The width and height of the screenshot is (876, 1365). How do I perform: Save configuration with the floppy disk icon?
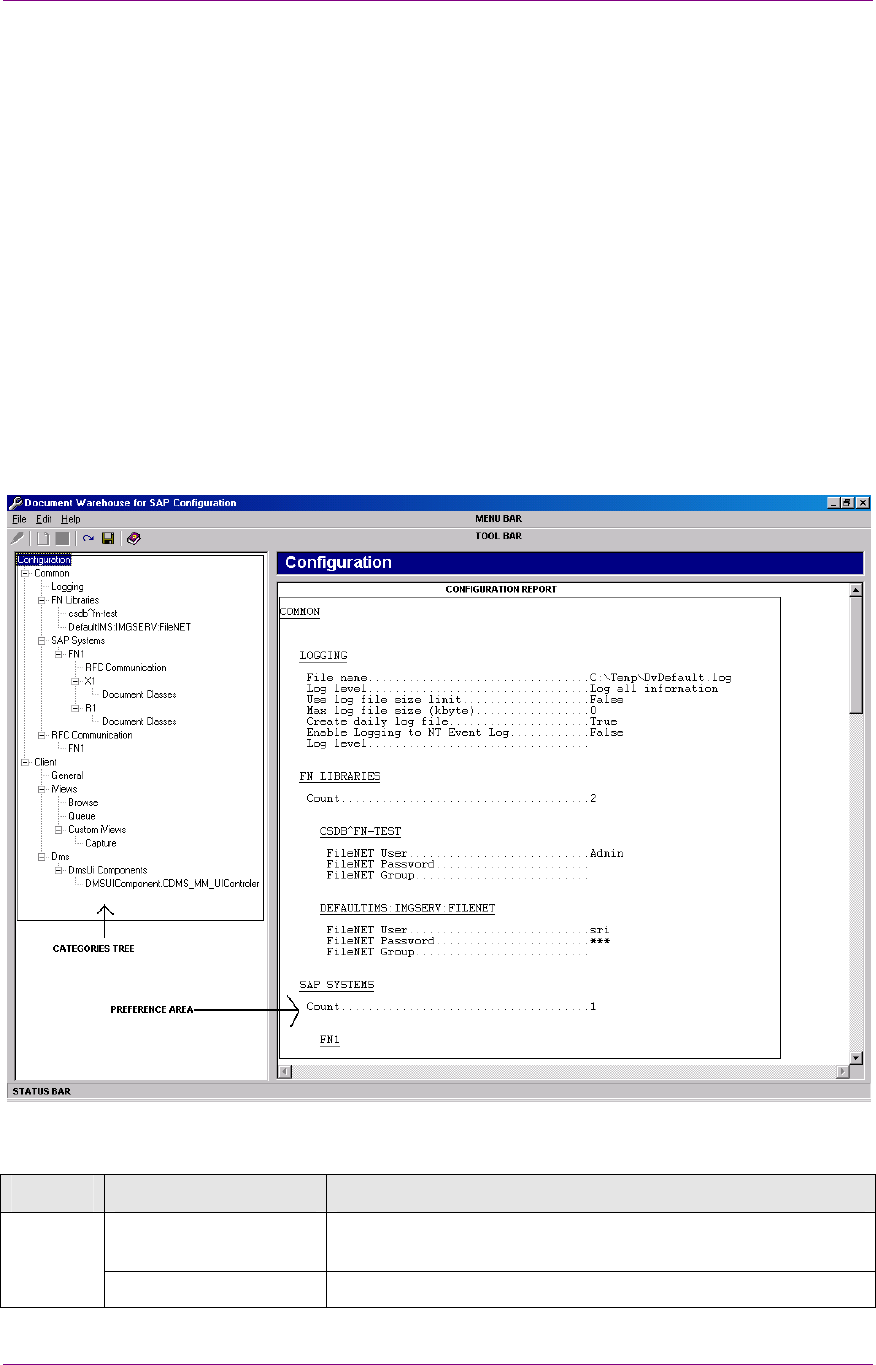tap(108, 537)
